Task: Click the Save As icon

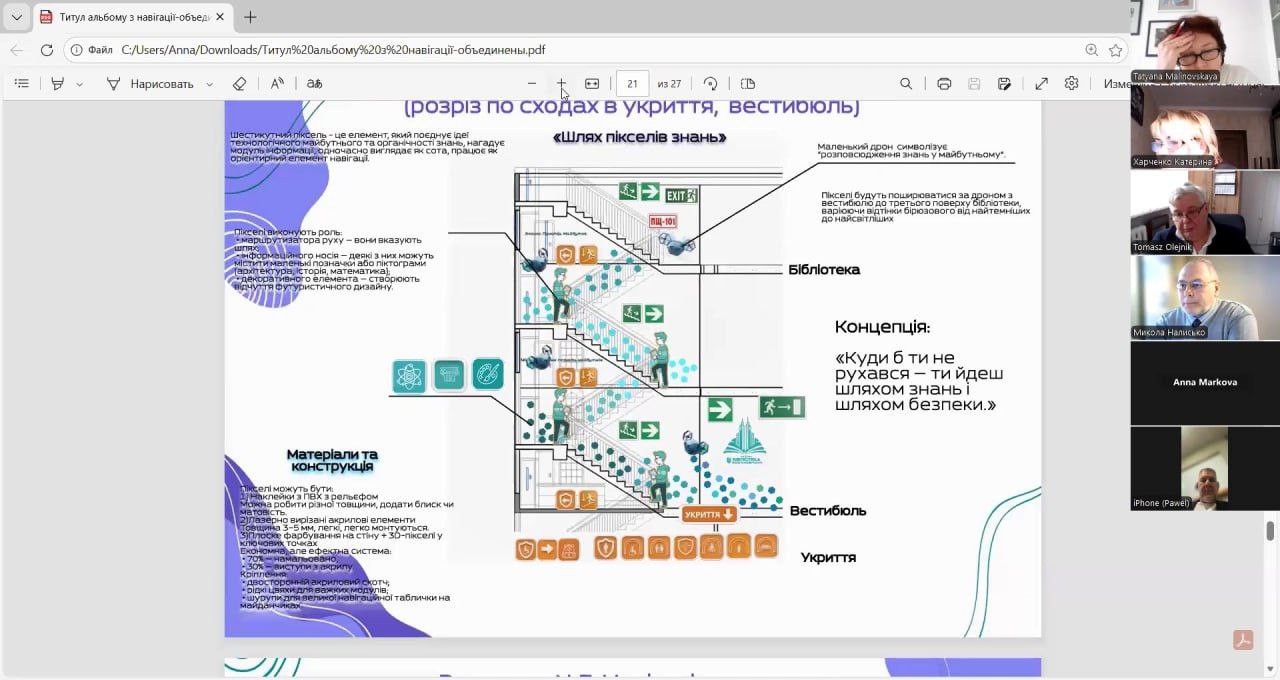Action: point(1004,84)
